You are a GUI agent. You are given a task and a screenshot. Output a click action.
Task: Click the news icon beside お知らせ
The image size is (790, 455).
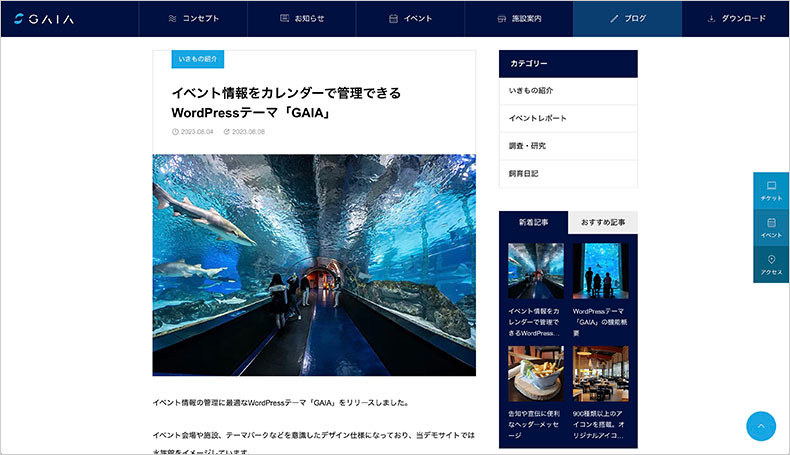(x=284, y=18)
